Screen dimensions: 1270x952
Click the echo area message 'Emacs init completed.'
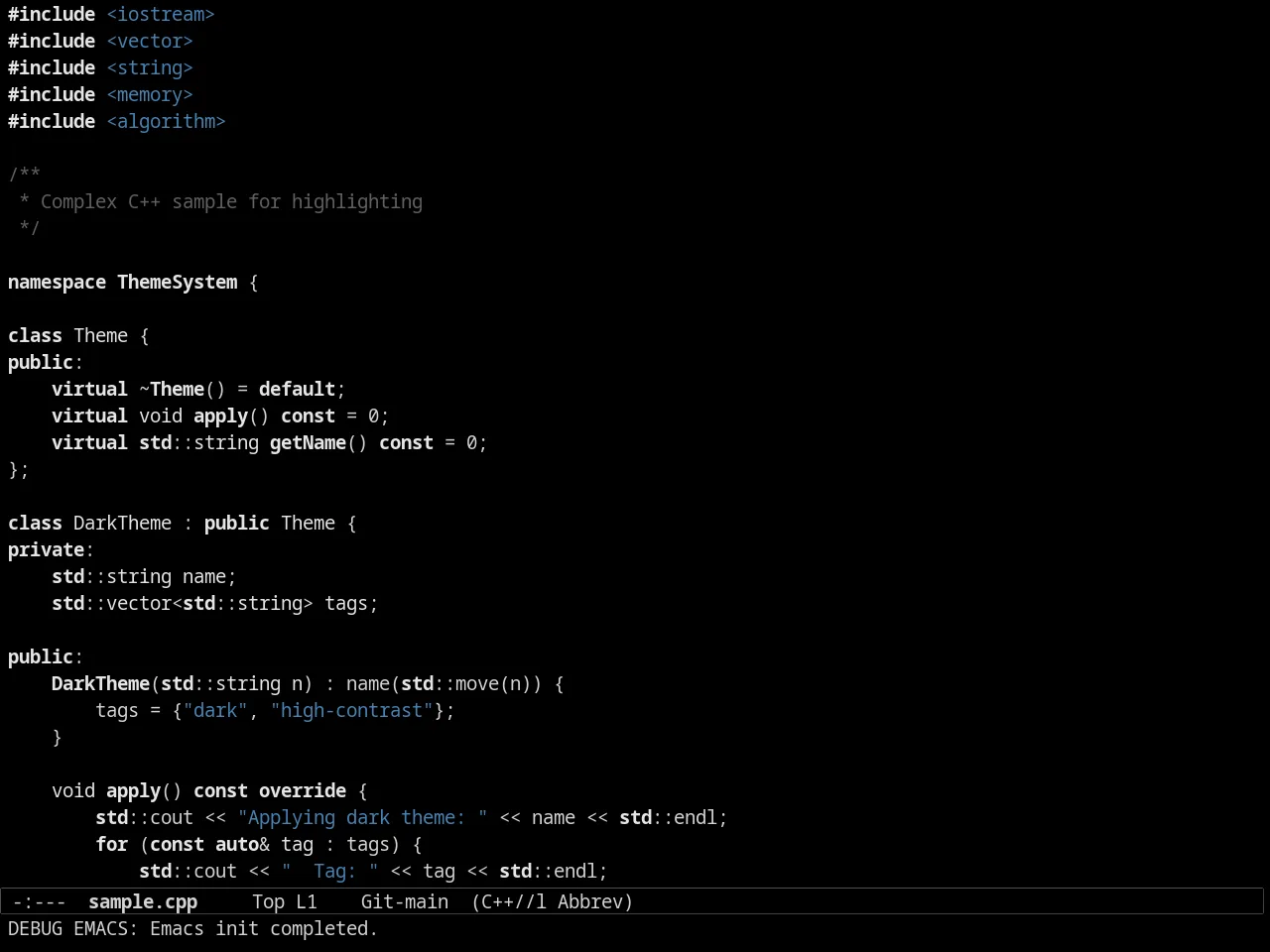[264, 928]
